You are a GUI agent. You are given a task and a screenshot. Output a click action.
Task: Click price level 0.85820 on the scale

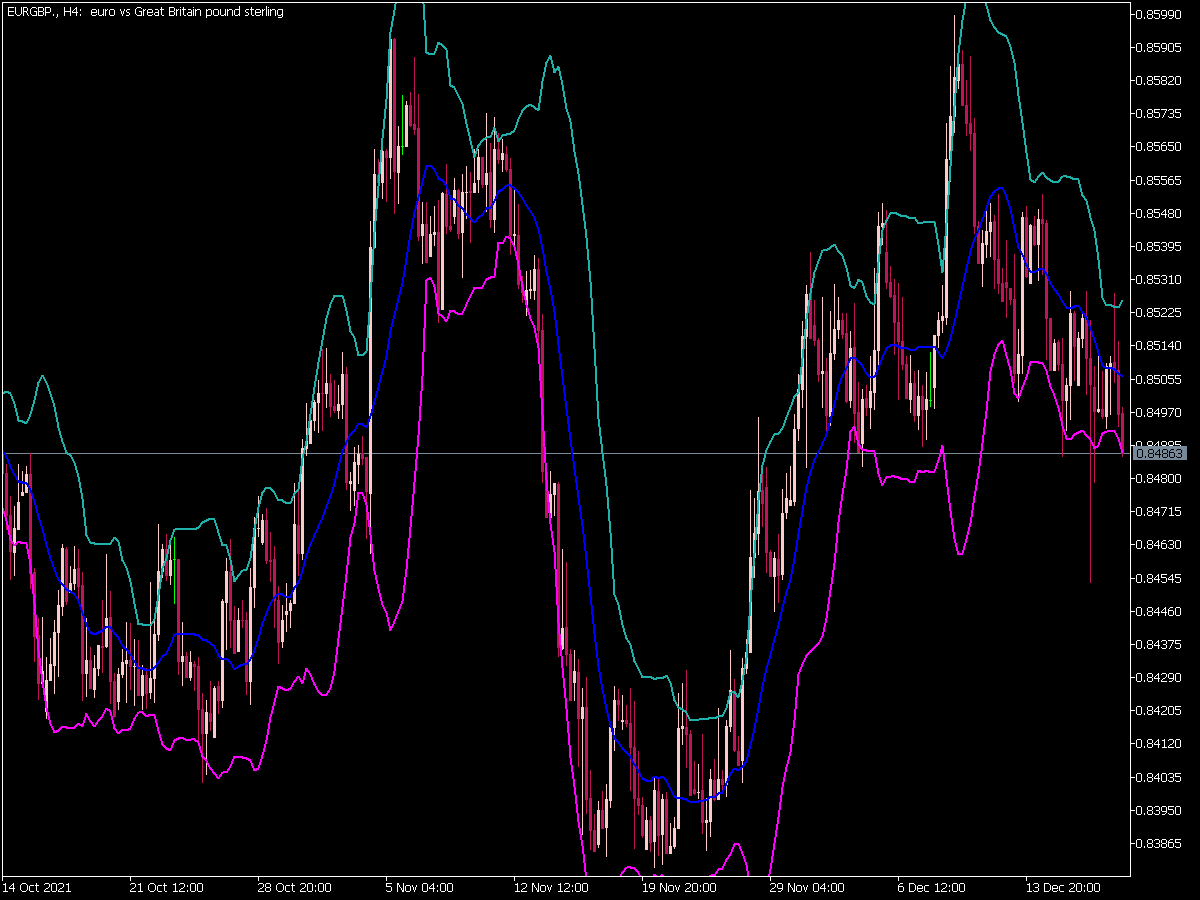pyautogui.click(x=1160, y=80)
